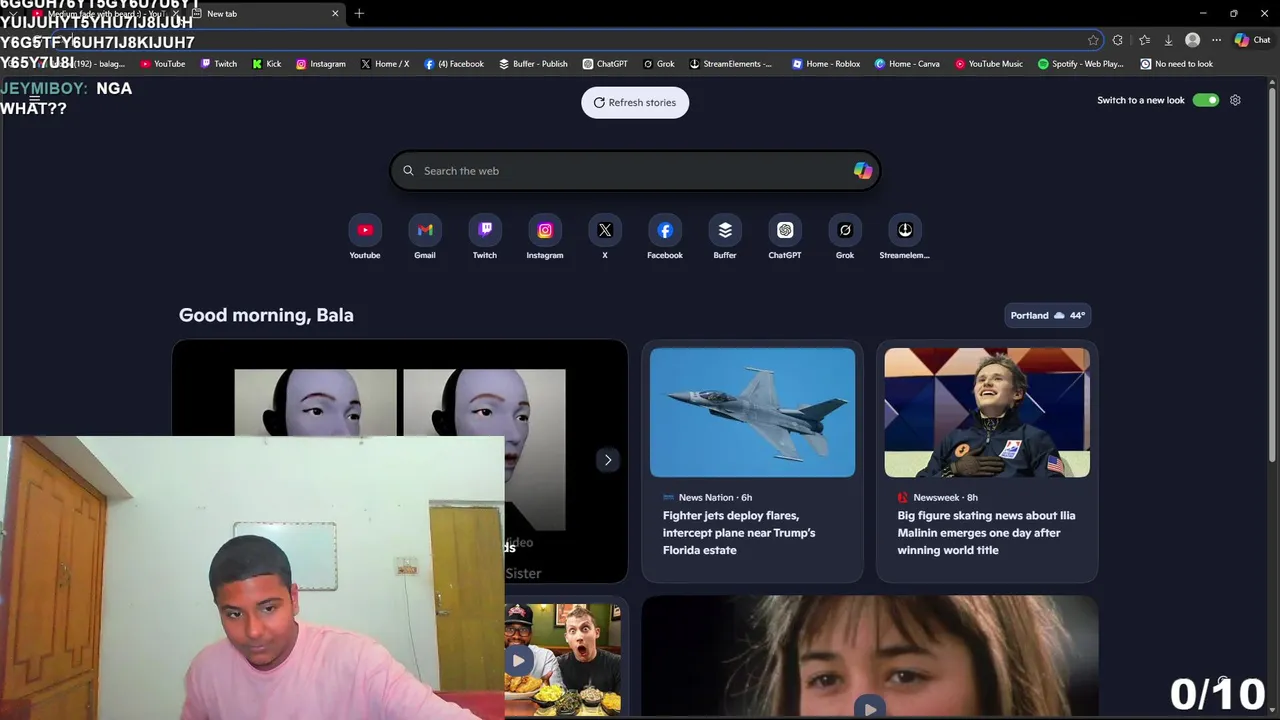Open Portland weather widget
1280x720 pixels.
pyautogui.click(x=1047, y=315)
